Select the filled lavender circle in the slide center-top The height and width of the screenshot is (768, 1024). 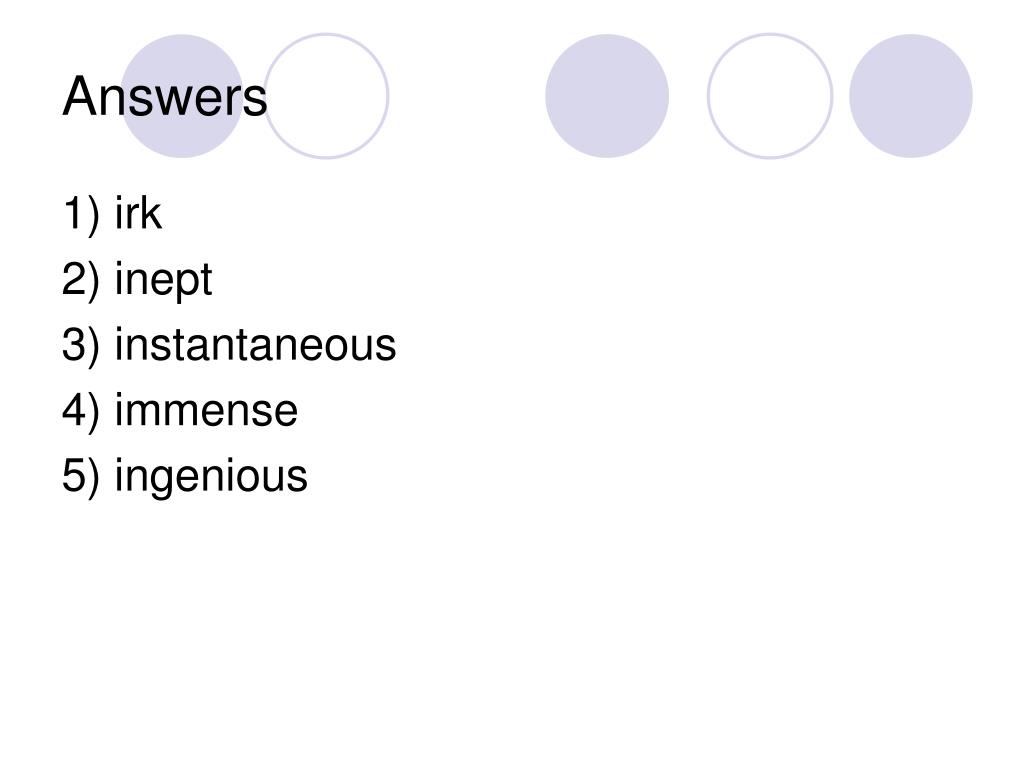pos(607,96)
